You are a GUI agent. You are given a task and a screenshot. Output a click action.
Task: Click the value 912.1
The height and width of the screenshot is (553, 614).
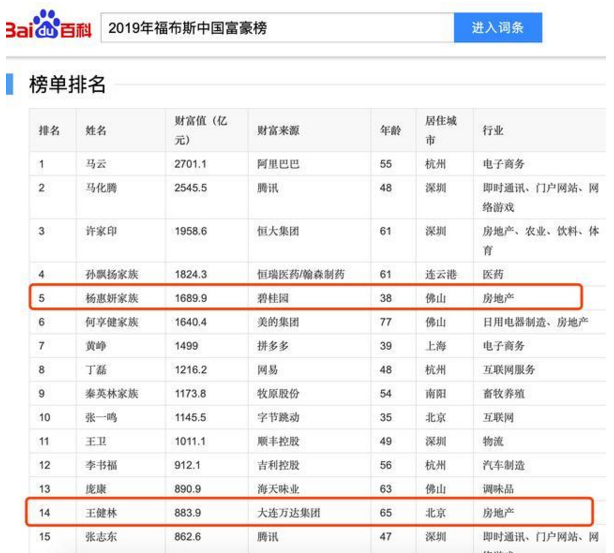coord(187,465)
